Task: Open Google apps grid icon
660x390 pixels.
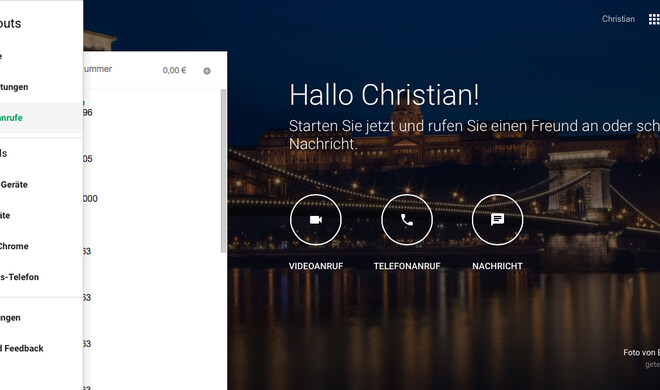Action: 654,19
